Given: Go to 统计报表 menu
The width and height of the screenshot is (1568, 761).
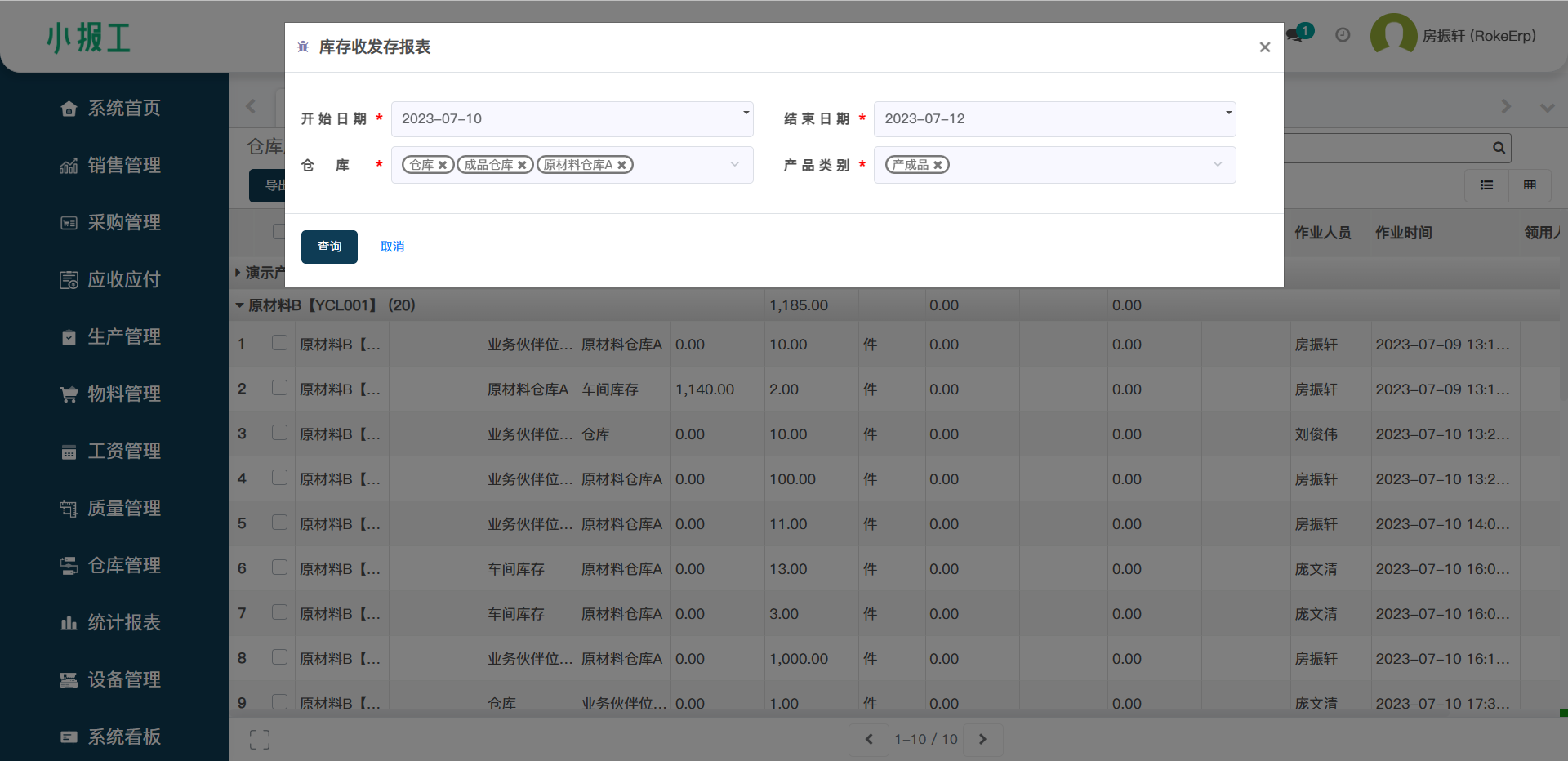Looking at the screenshot, I should click(123, 622).
